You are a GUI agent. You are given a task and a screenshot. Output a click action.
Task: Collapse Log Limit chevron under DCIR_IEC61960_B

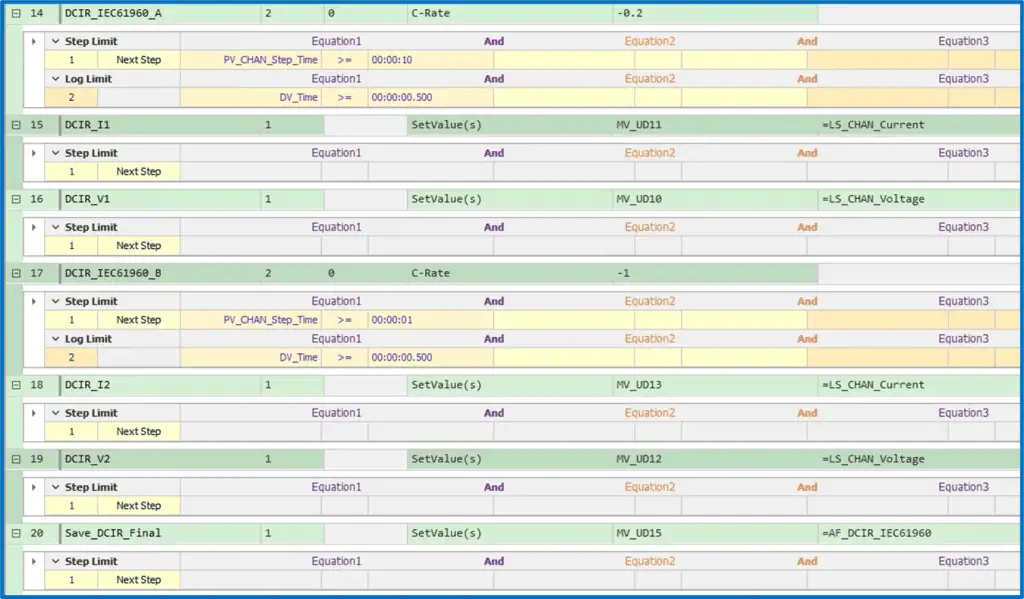pyautogui.click(x=56, y=339)
